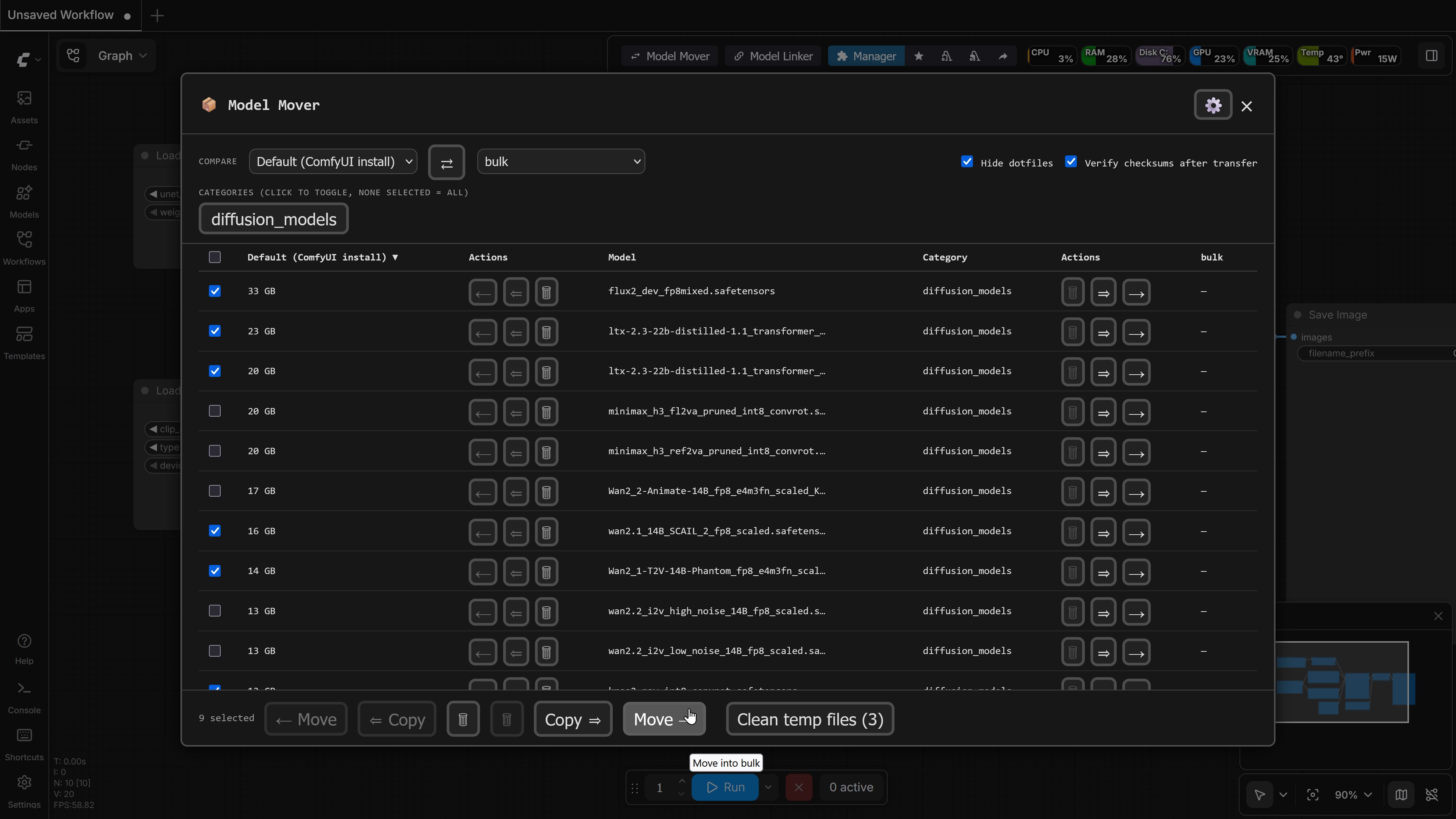Open Assets sidebar panel
The image size is (1456, 819).
(24, 107)
